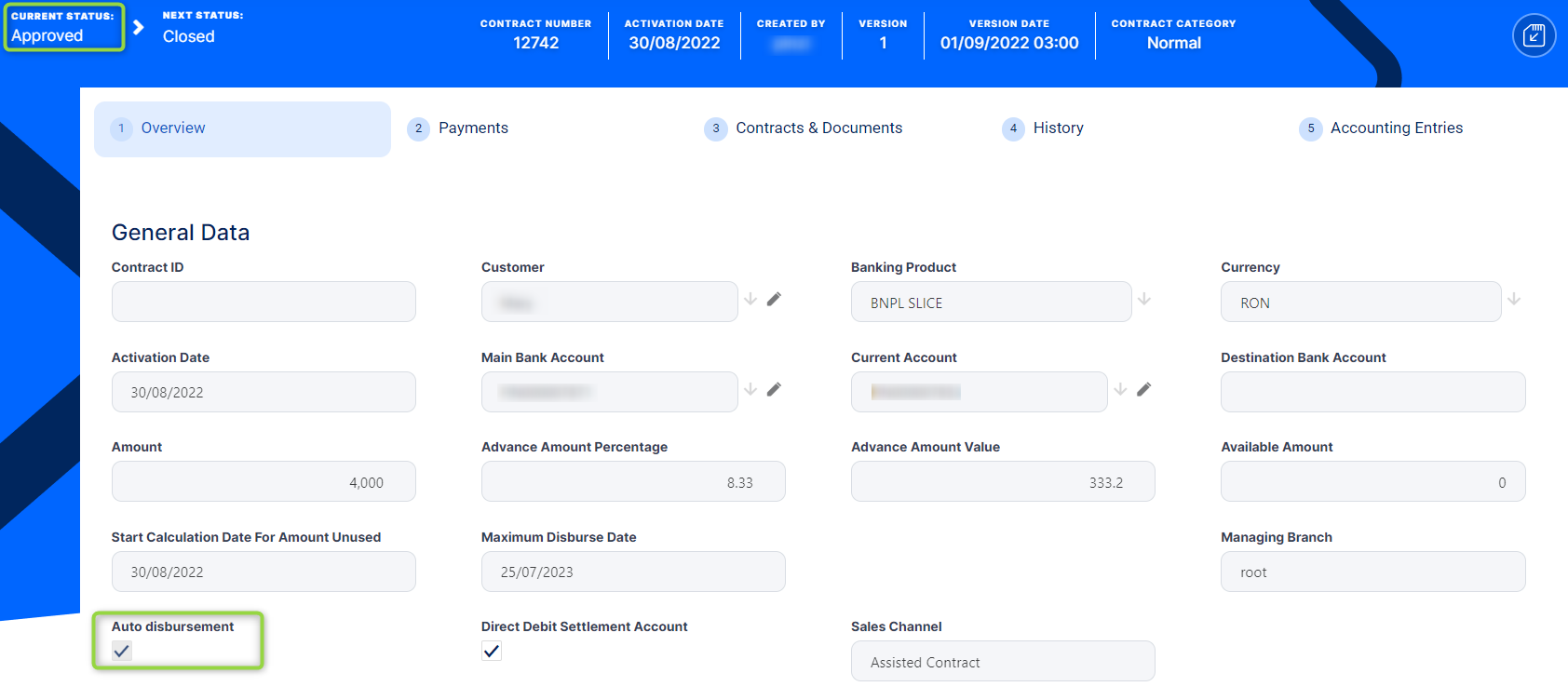
Task: Uncheck the Direct Debit Settlement Account checkbox
Action: (x=492, y=651)
